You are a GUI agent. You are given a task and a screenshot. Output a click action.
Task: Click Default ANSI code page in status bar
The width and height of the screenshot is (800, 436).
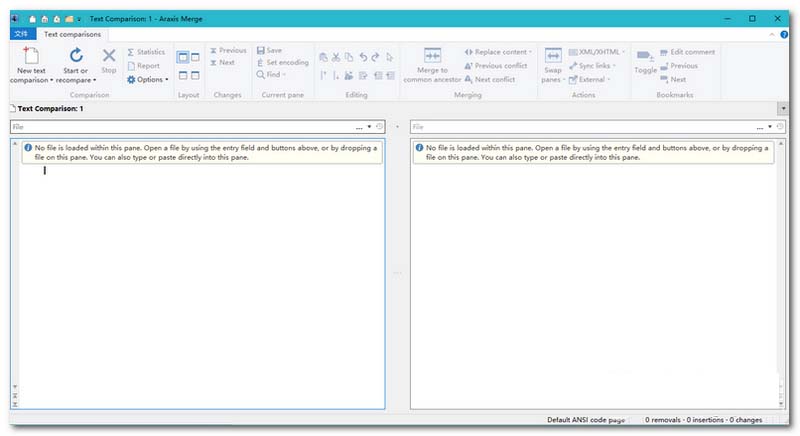[x=586, y=420]
